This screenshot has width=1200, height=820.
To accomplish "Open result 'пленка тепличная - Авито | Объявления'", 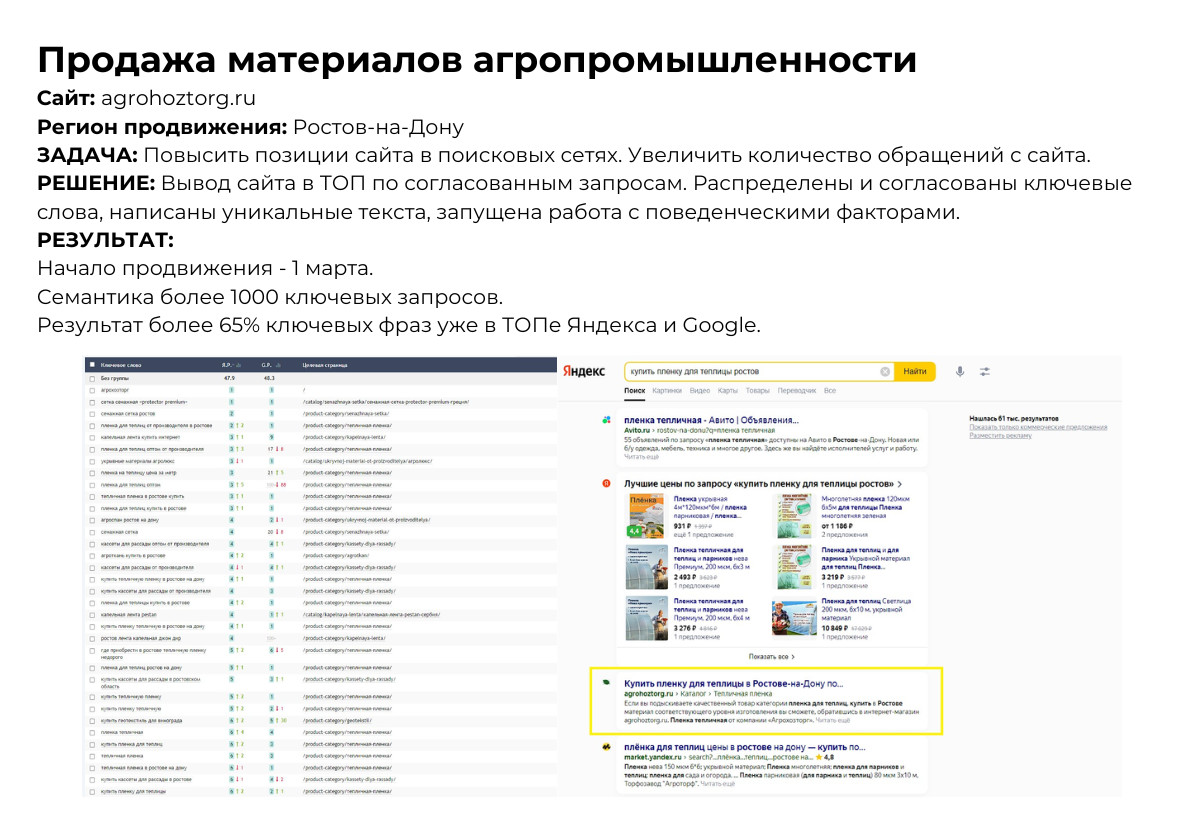I will [710, 420].
